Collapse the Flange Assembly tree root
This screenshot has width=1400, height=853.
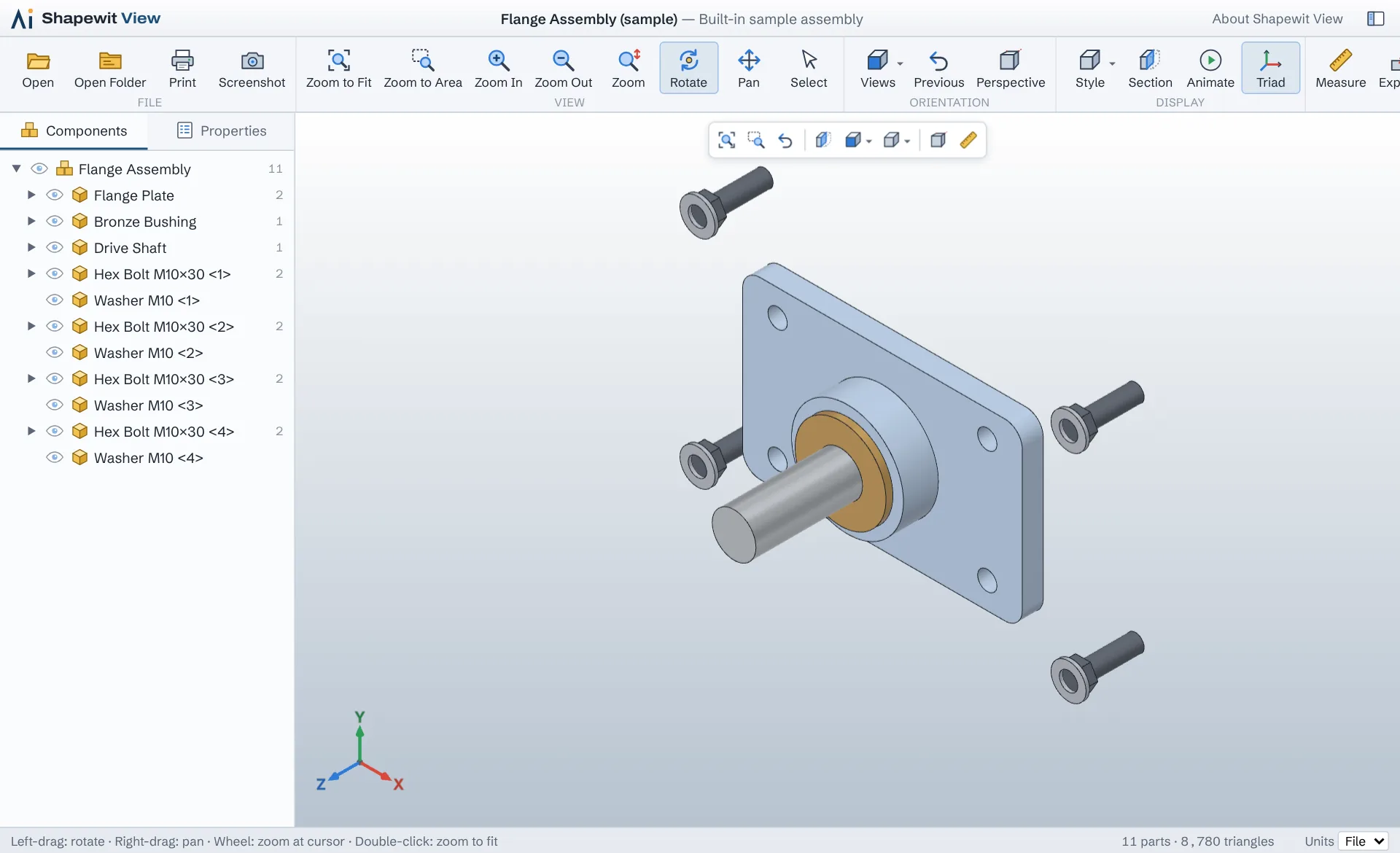click(x=16, y=169)
